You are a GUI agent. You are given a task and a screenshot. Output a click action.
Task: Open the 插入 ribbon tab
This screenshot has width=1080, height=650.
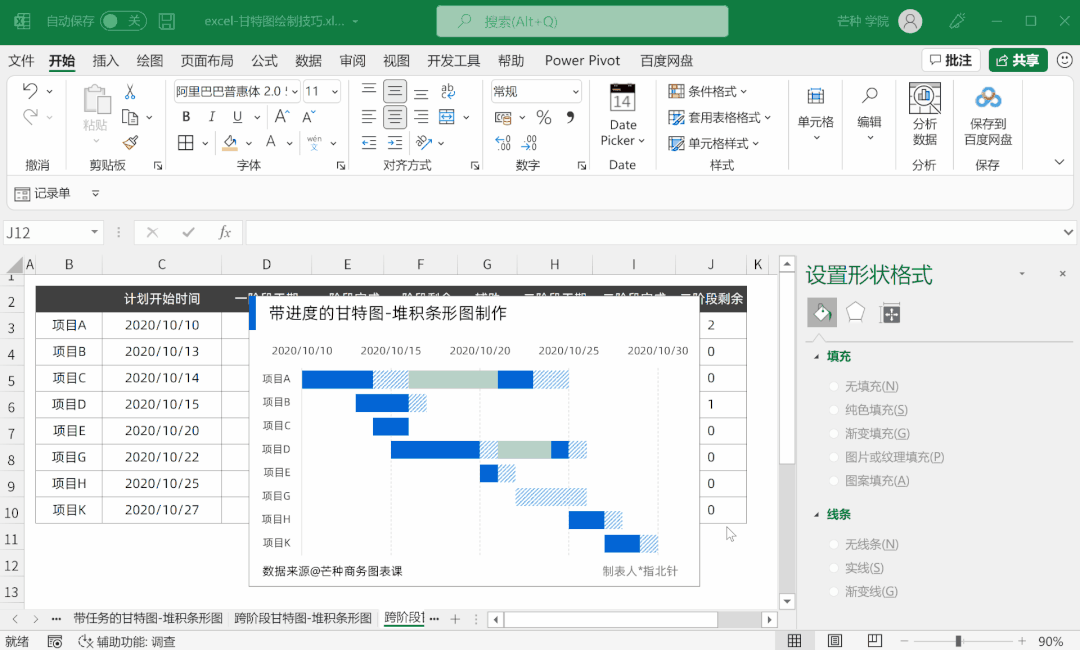[x=105, y=61]
